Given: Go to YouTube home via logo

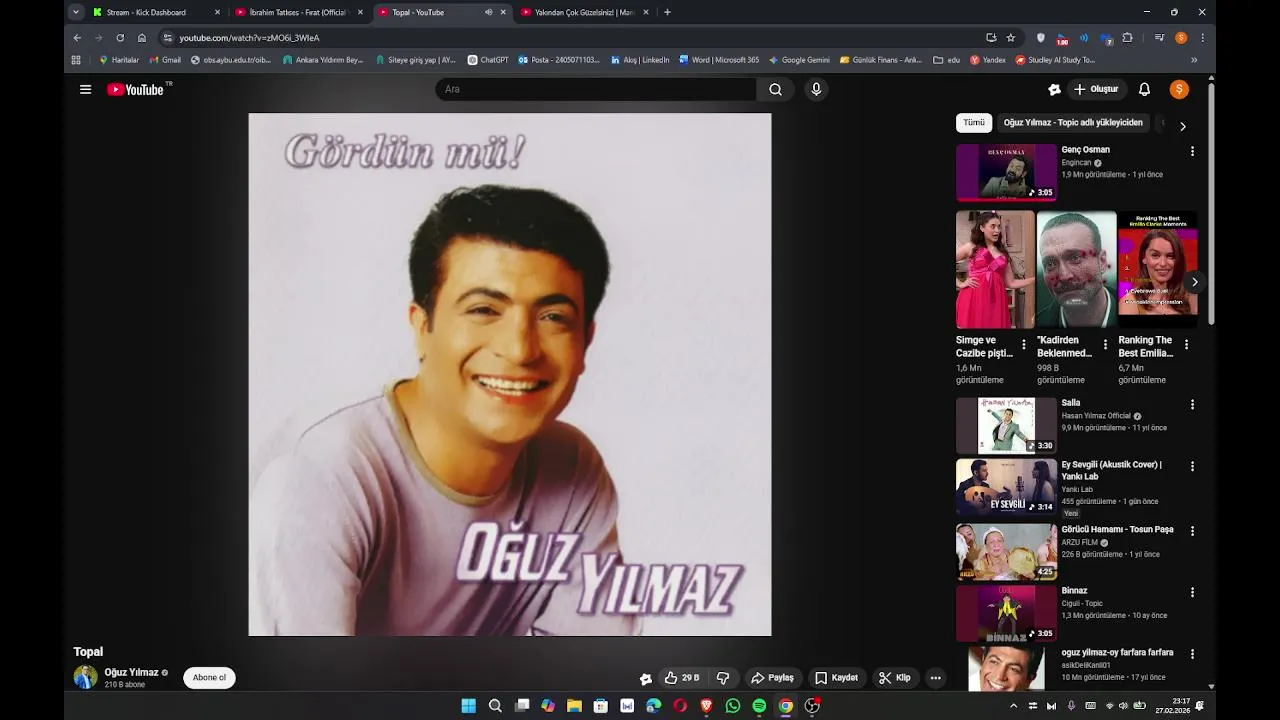Looking at the screenshot, I should coord(137,89).
